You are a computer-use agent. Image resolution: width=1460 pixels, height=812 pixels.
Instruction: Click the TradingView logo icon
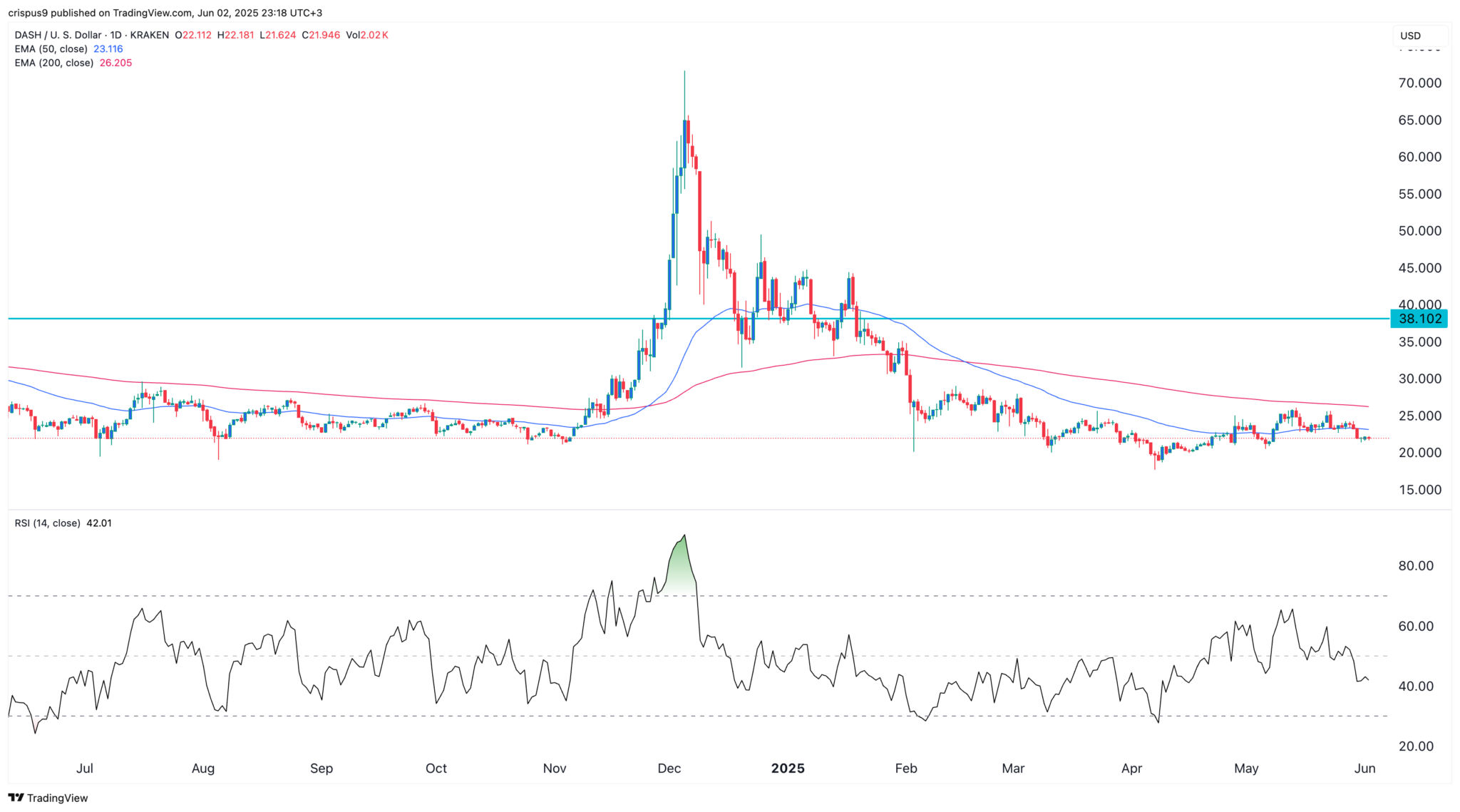pos(16,798)
